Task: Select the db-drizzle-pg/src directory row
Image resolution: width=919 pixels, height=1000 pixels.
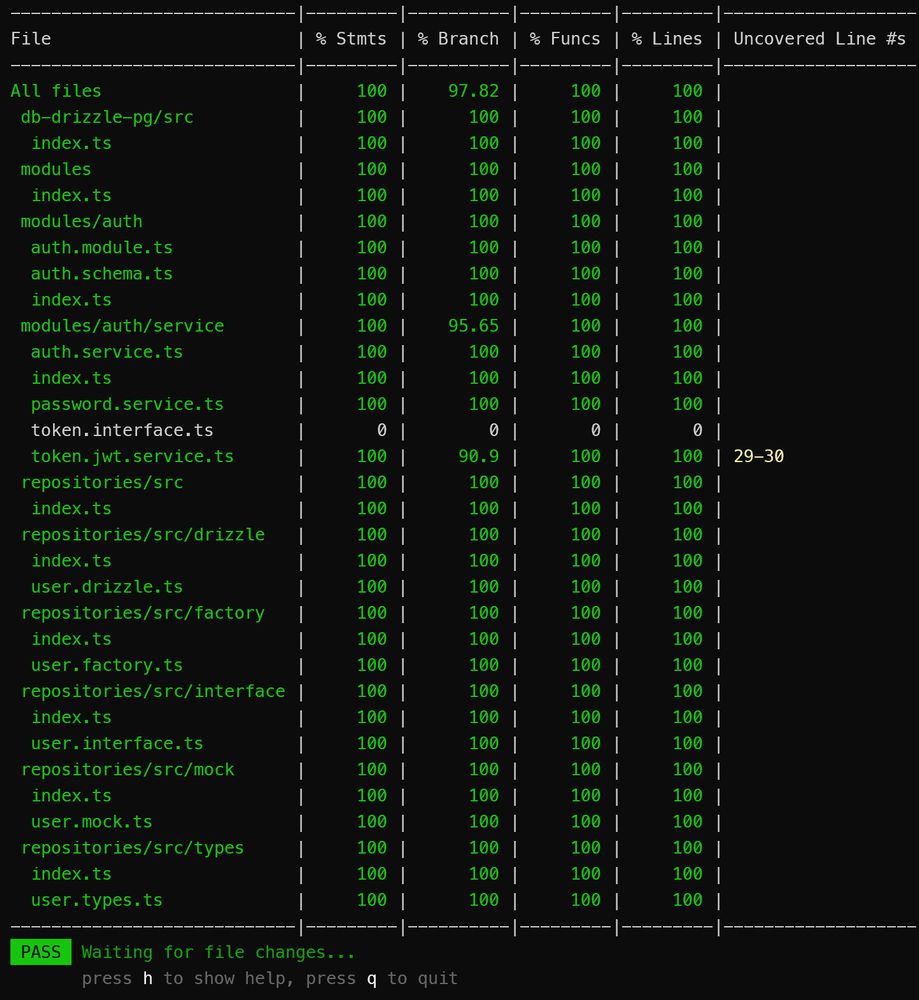Action: tap(107, 117)
